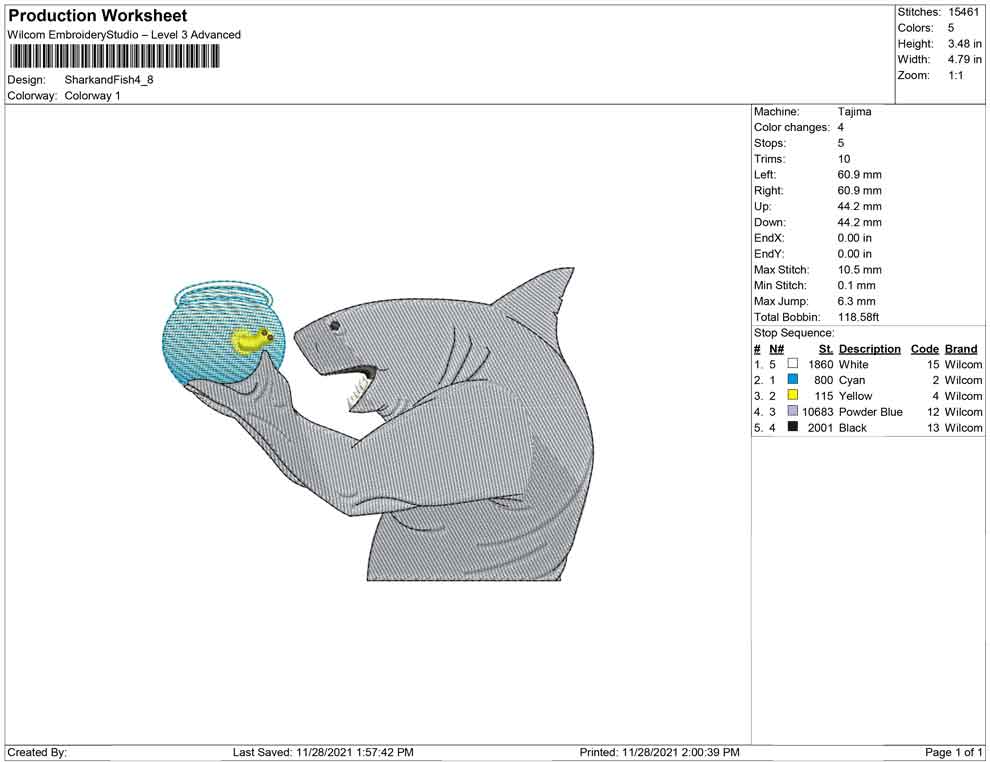Screen dimensions: 990x762
Task: Click the Powder Blue description text
Action: (870, 412)
